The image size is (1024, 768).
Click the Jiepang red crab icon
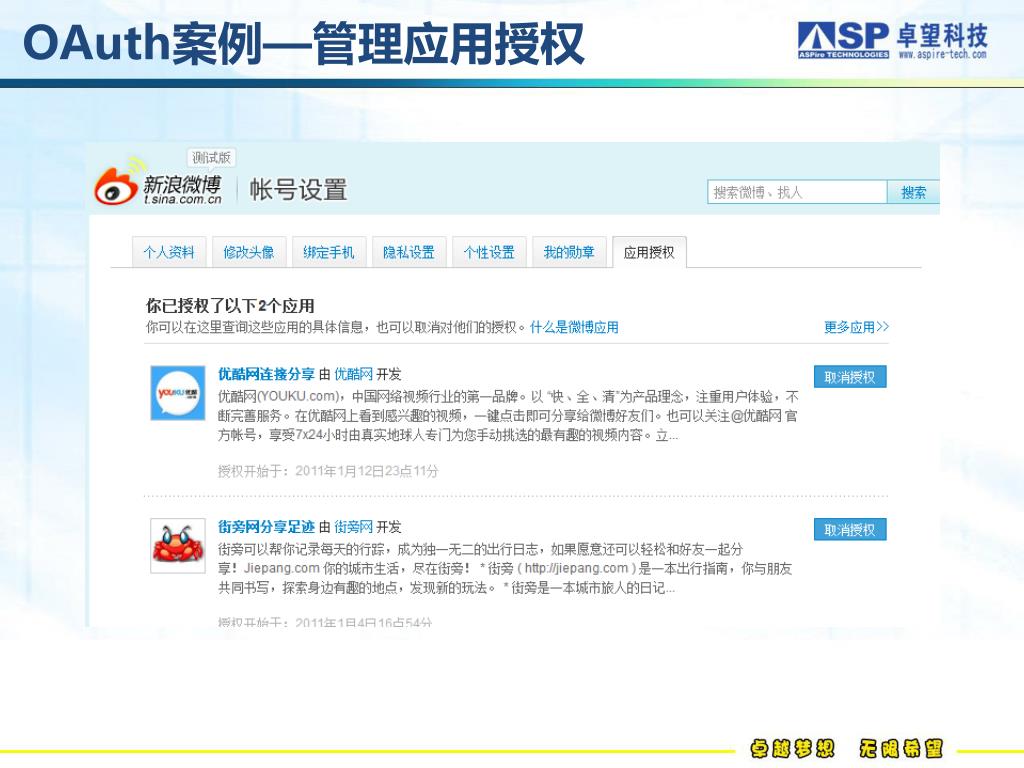tap(178, 545)
